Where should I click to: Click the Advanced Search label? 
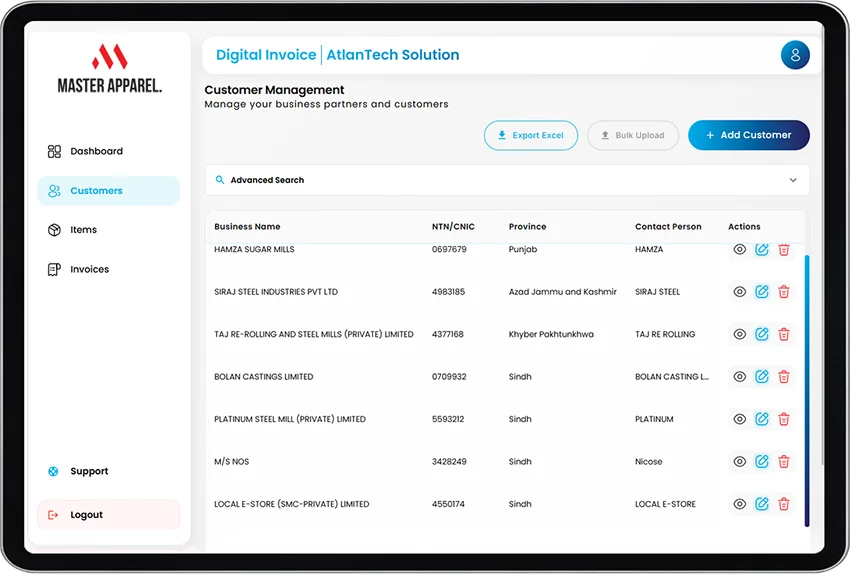267,180
